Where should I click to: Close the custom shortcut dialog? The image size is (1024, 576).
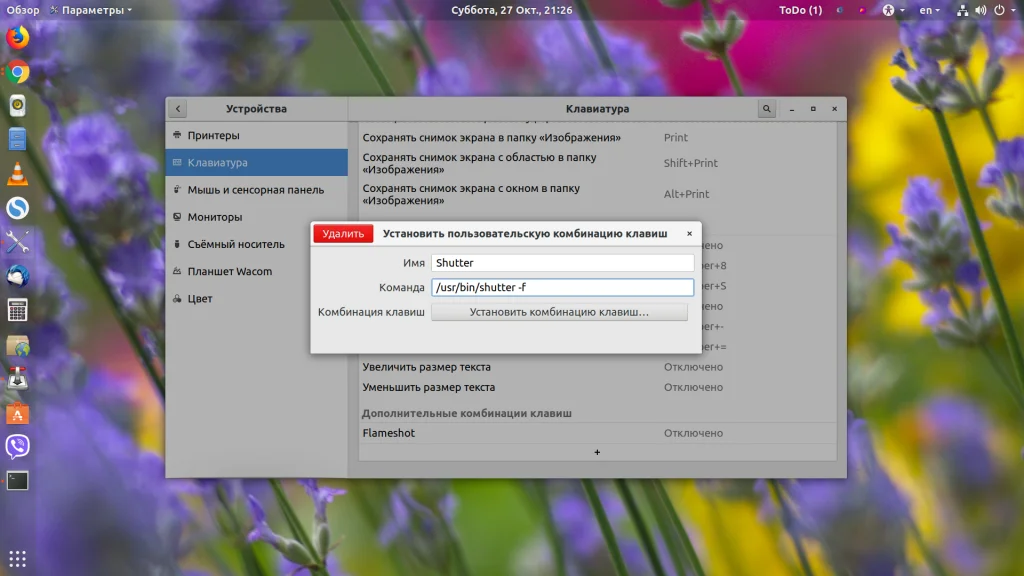pyautogui.click(x=689, y=233)
